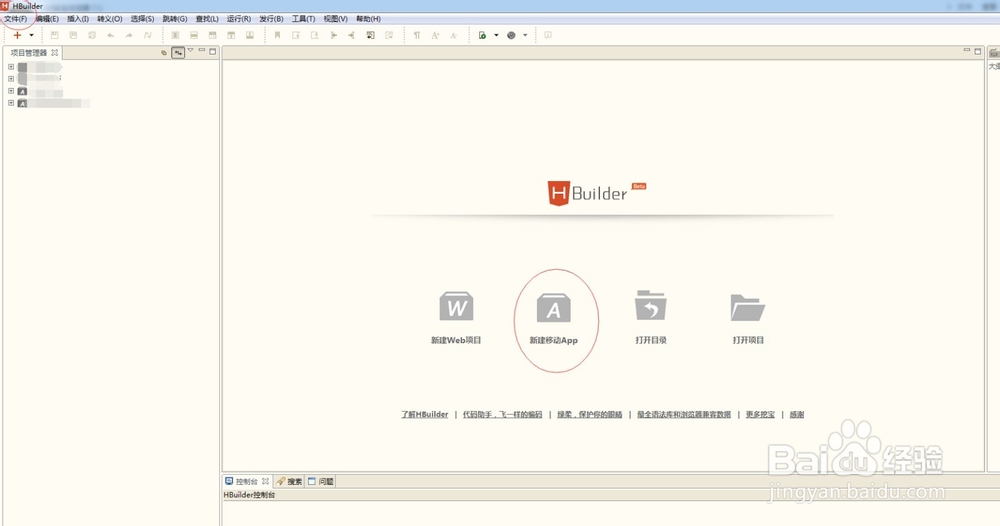Click the 新建移动App A folder icon
The width and height of the screenshot is (1000, 526).
pyautogui.click(x=554, y=308)
